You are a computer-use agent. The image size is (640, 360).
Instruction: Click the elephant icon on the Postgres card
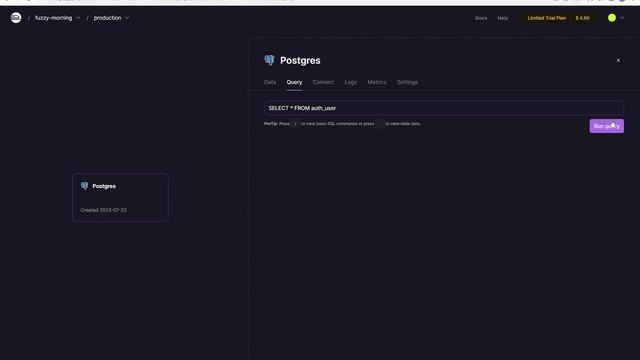coord(84,186)
